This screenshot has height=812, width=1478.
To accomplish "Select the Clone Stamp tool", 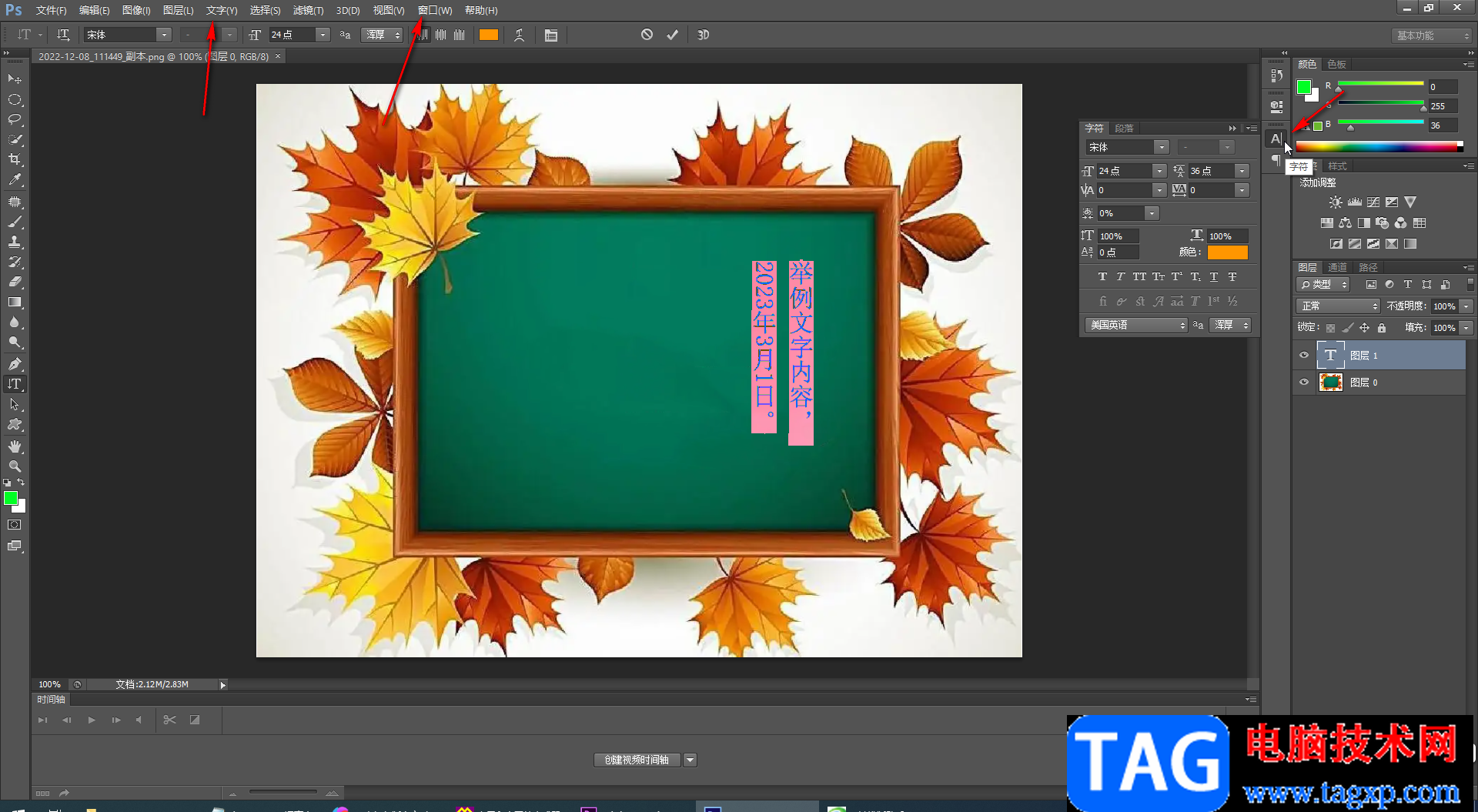I will [x=15, y=242].
